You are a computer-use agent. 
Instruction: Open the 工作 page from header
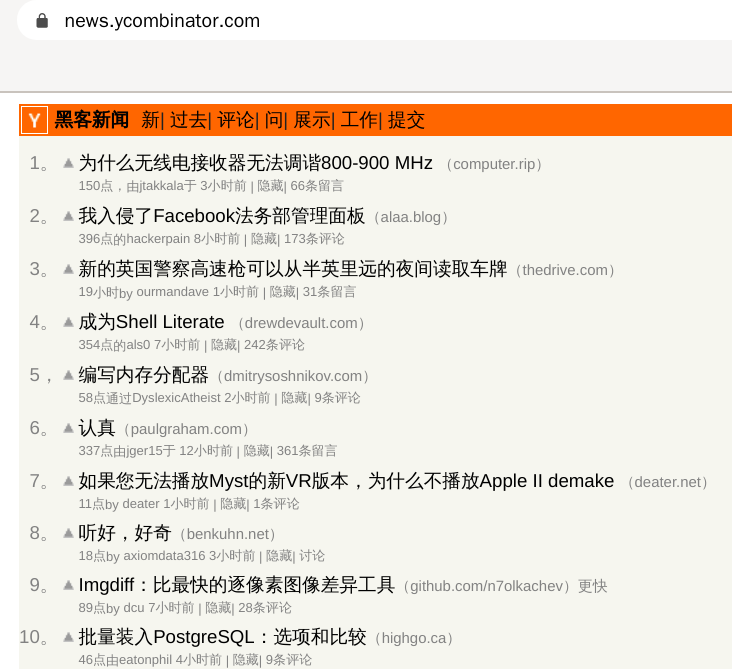[x=358, y=120]
